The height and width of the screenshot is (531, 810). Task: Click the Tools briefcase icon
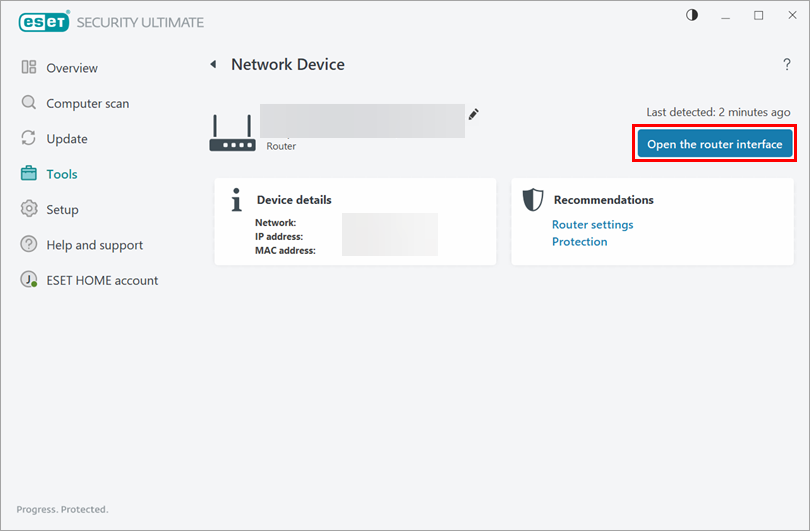(x=29, y=174)
